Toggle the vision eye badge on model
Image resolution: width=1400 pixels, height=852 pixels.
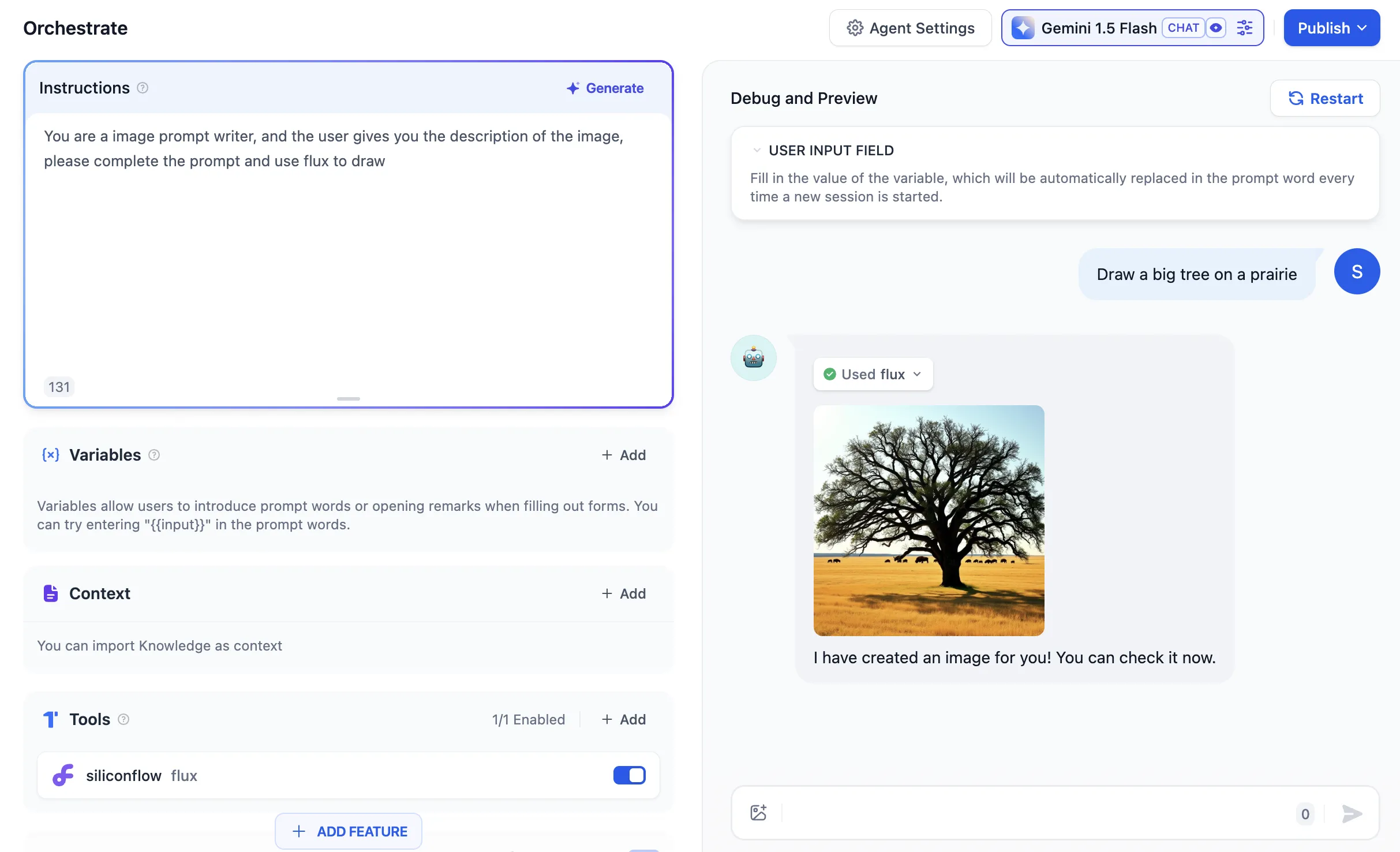tap(1216, 28)
